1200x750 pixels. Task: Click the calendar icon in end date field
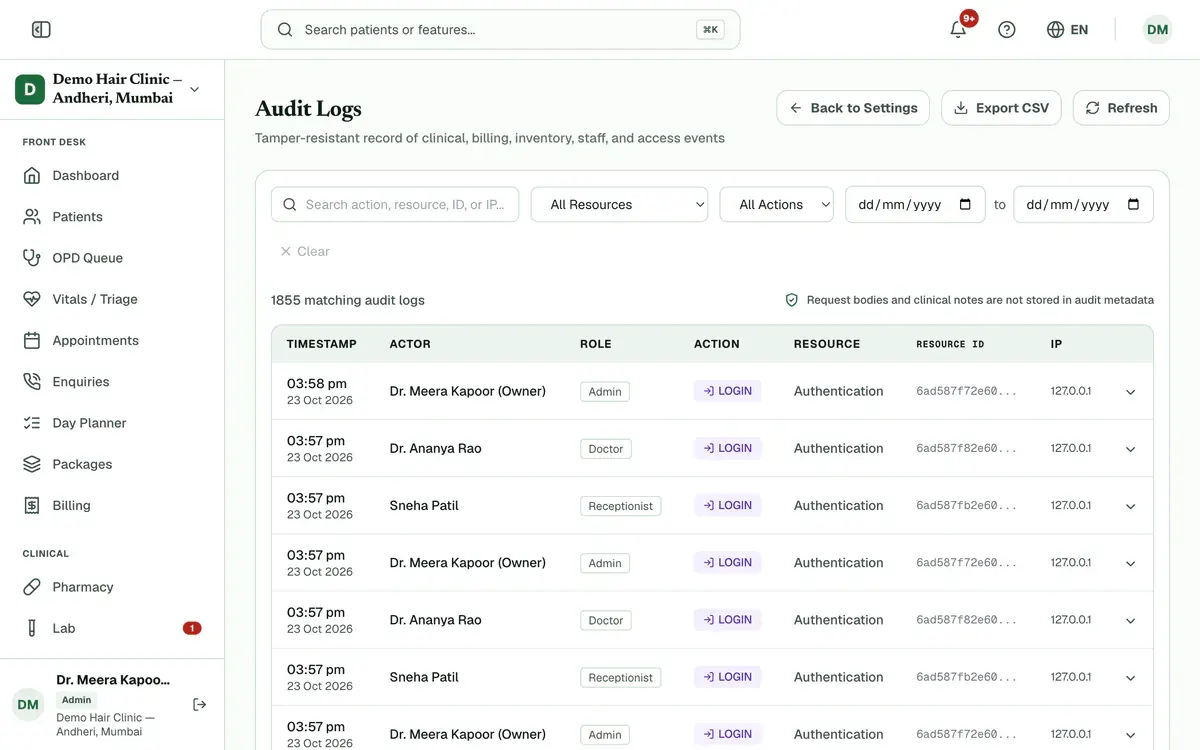pyautogui.click(x=1133, y=204)
